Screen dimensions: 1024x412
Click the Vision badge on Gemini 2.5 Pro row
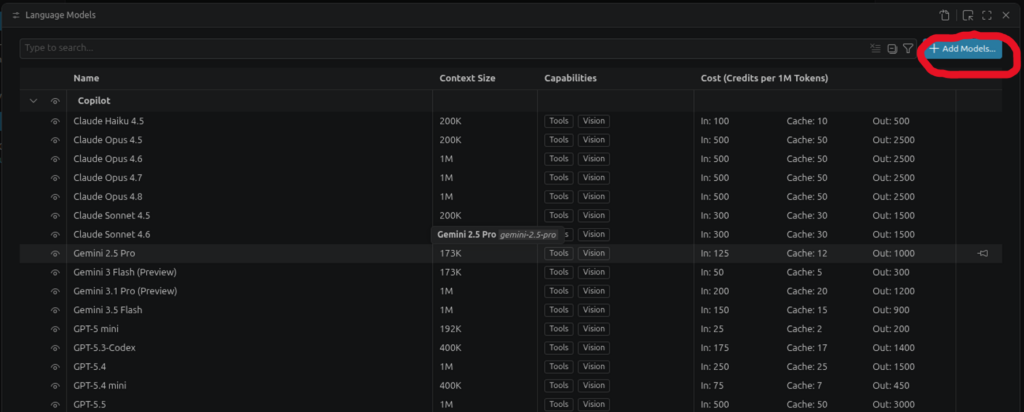(594, 253)
